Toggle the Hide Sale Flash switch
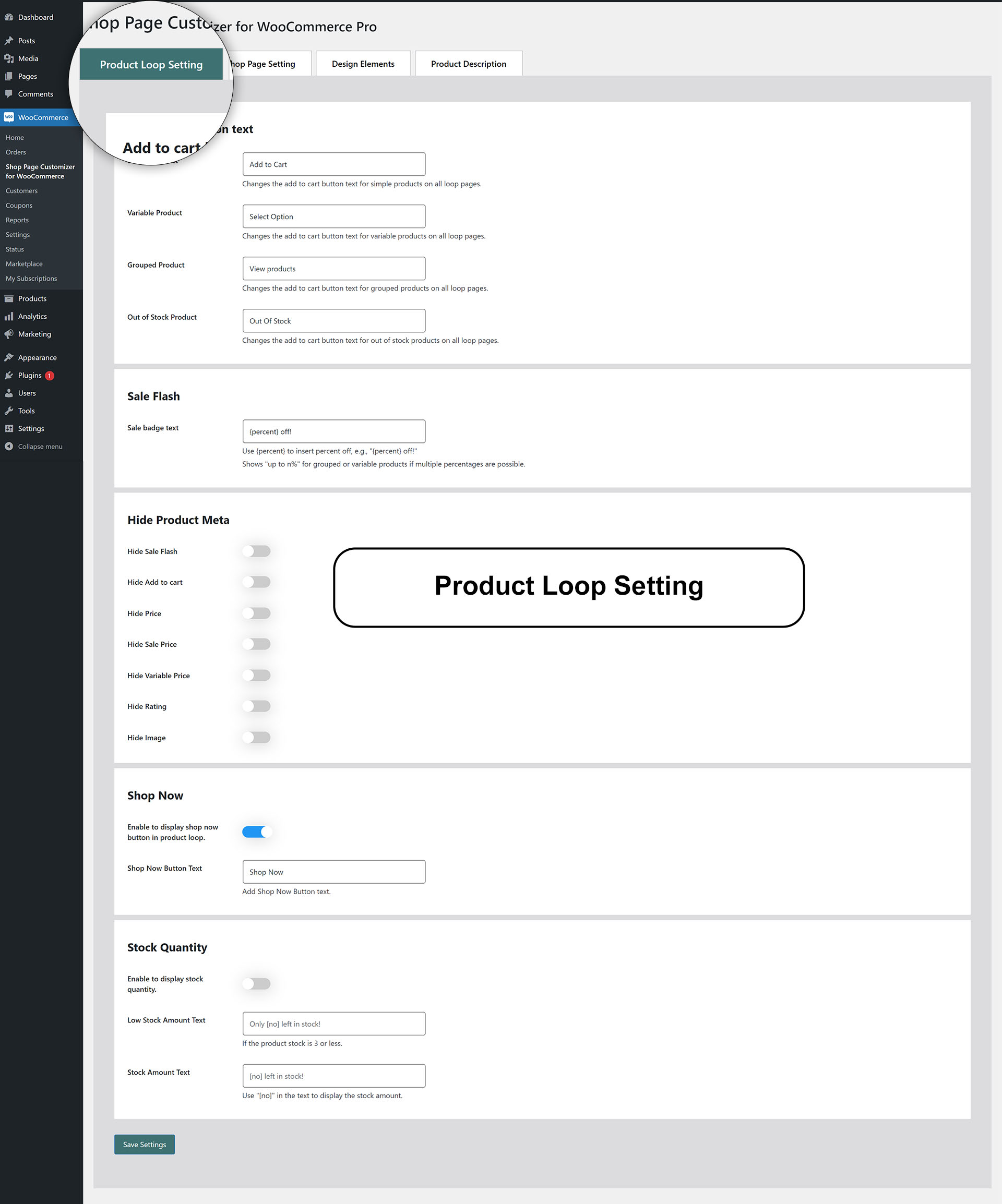 click(x=256, y=551)
